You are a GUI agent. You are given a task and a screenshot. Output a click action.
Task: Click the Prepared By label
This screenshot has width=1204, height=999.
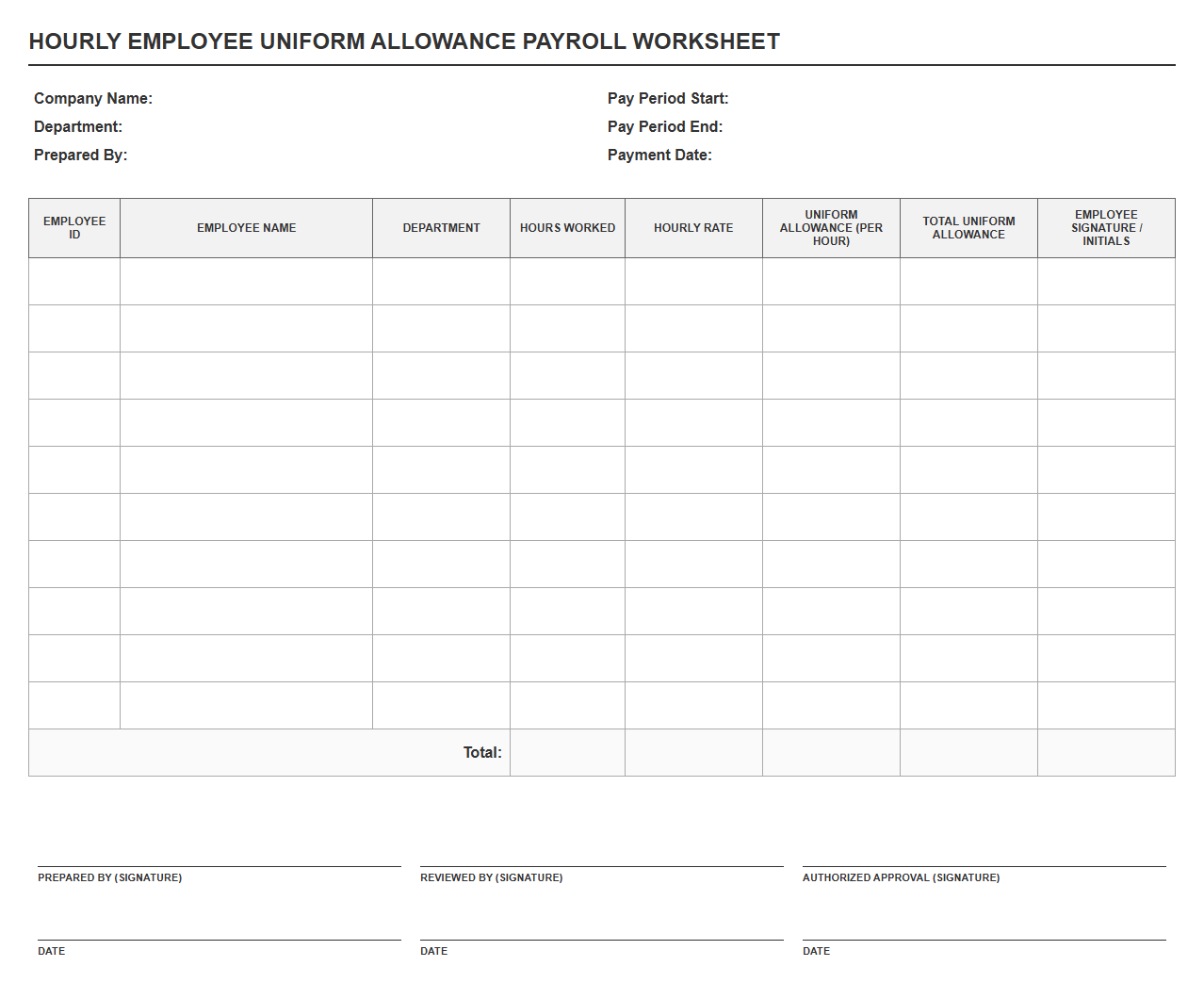pos(81,155)
